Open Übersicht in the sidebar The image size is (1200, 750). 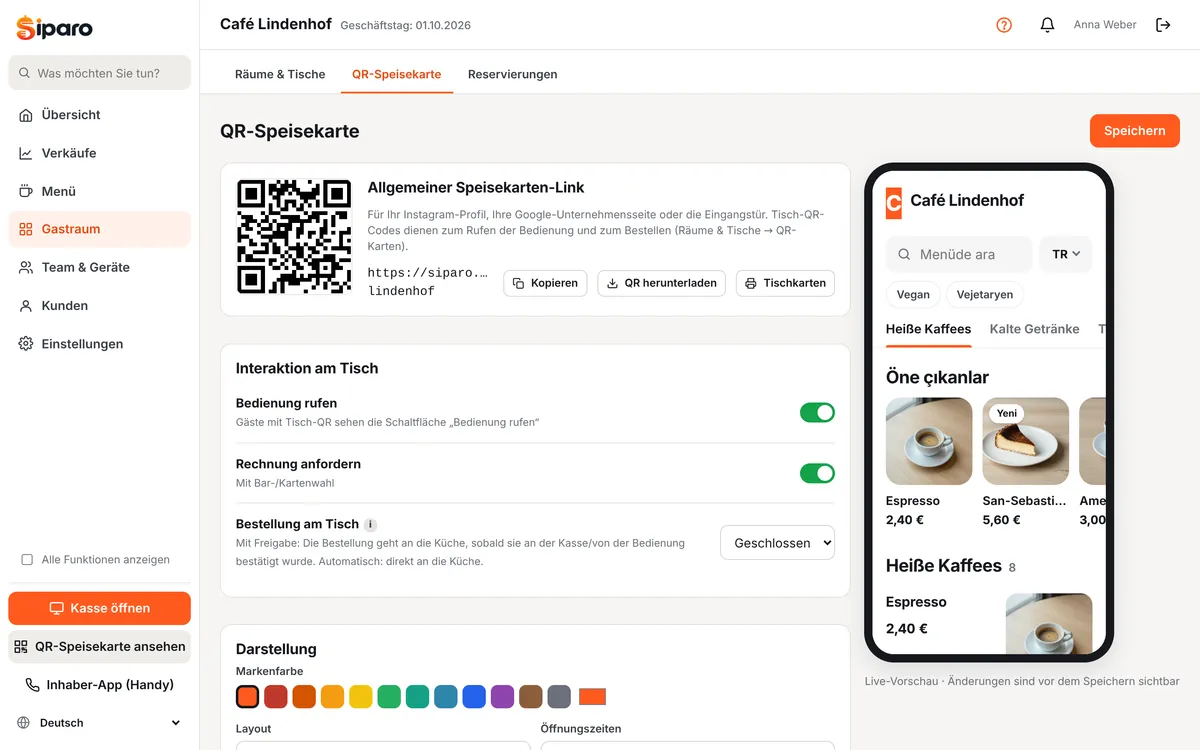(x=99, y=115)
